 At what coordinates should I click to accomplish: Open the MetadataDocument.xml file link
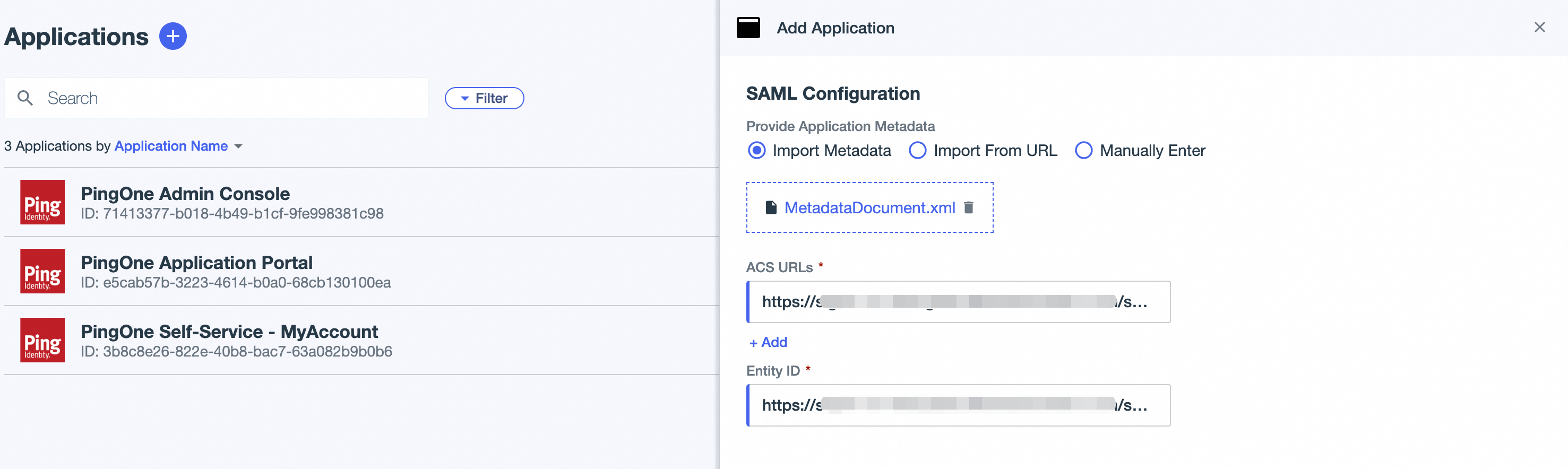(x=869, y=208)
